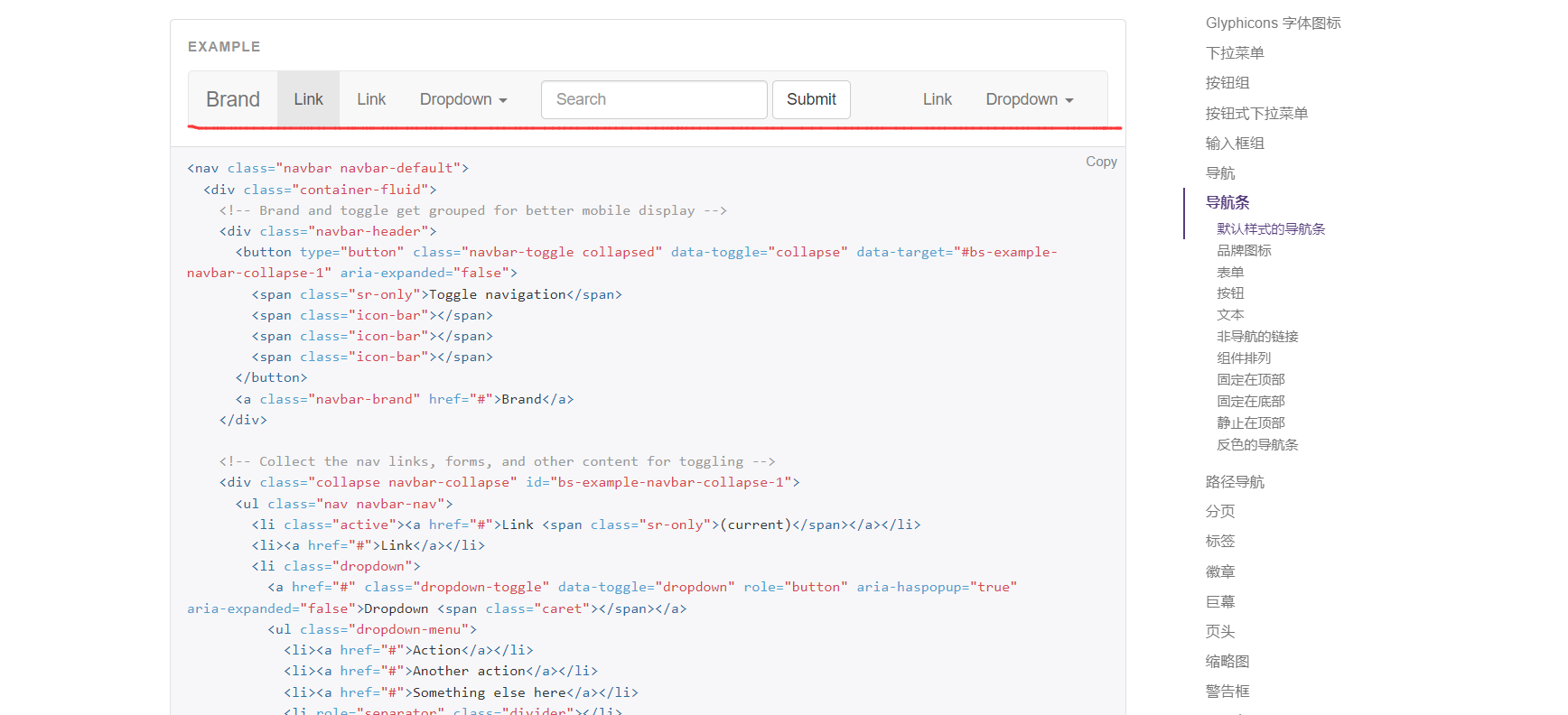
Task: Click code line '<ul class="nav navbar-nav">'
Action: [x=344, y=505]
